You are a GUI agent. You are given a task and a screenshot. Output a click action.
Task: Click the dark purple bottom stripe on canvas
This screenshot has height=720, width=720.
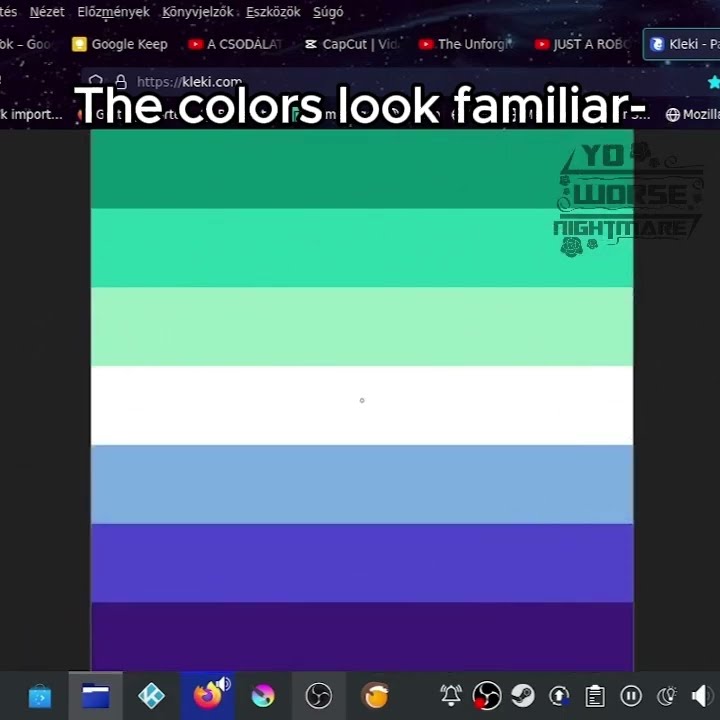click(362, 637)
